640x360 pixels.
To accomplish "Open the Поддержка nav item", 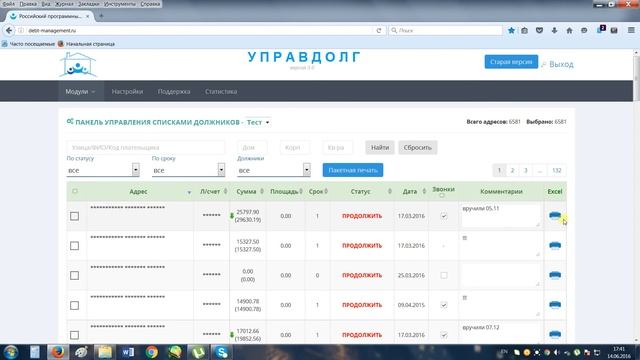I will (x=174, y=91).
